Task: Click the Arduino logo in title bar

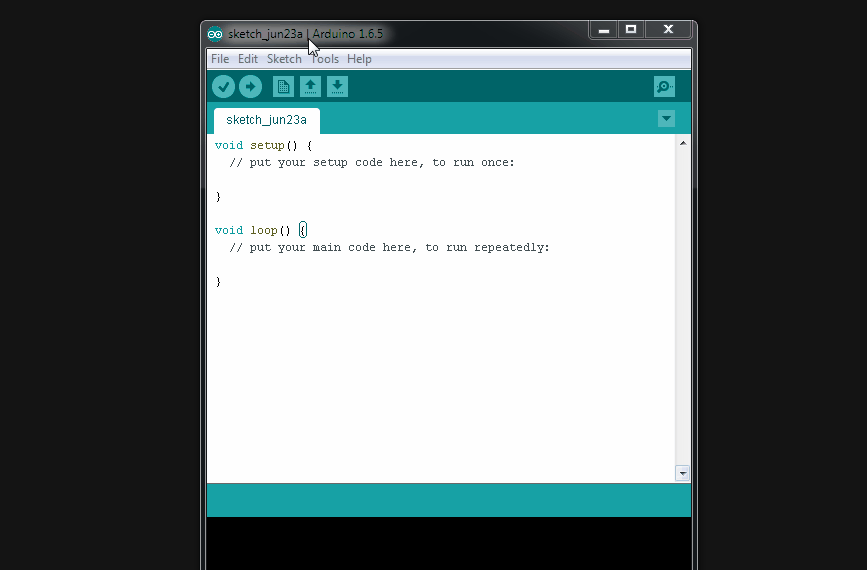Action: point(215,34)
